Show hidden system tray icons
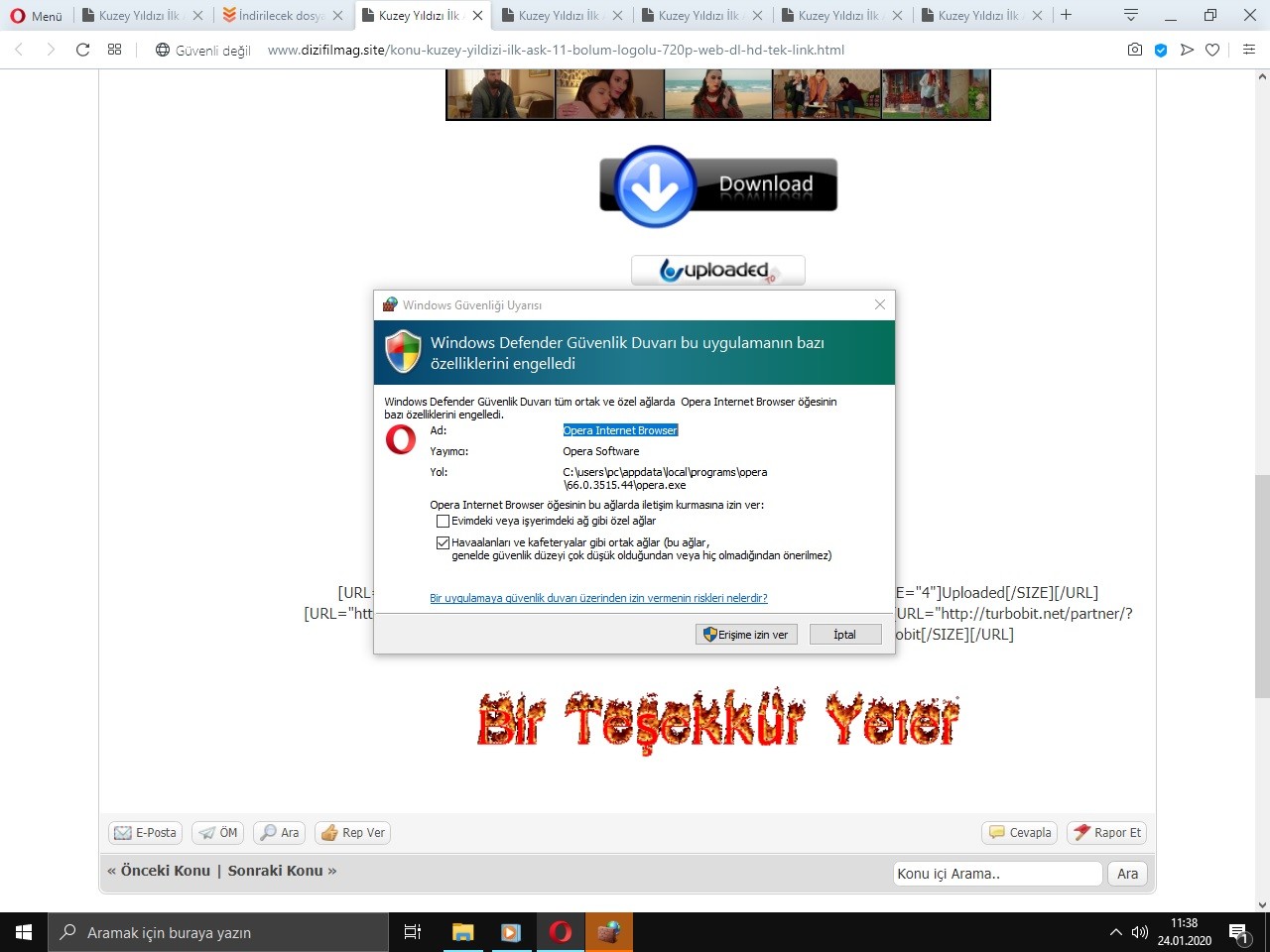The image size is (1270, 952). tap(1115, 932)
